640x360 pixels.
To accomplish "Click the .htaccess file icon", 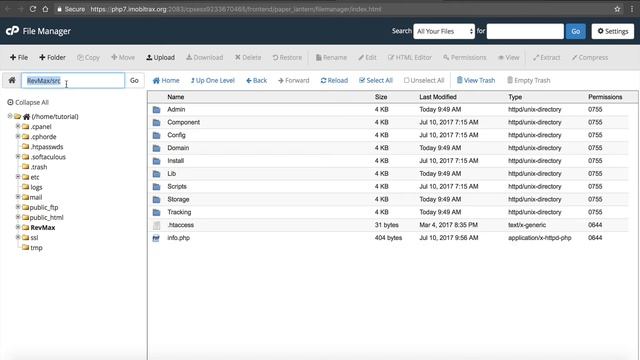I will (x=156, y=225).
